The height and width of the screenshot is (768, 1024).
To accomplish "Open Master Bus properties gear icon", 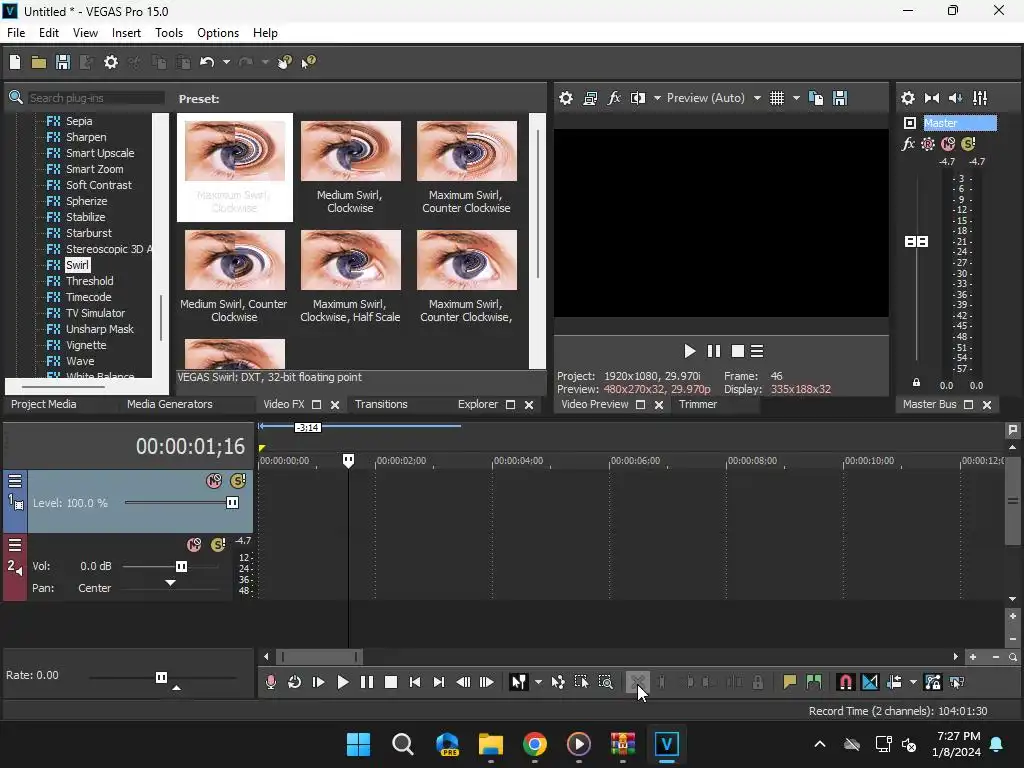I will [x=908, y=98].
